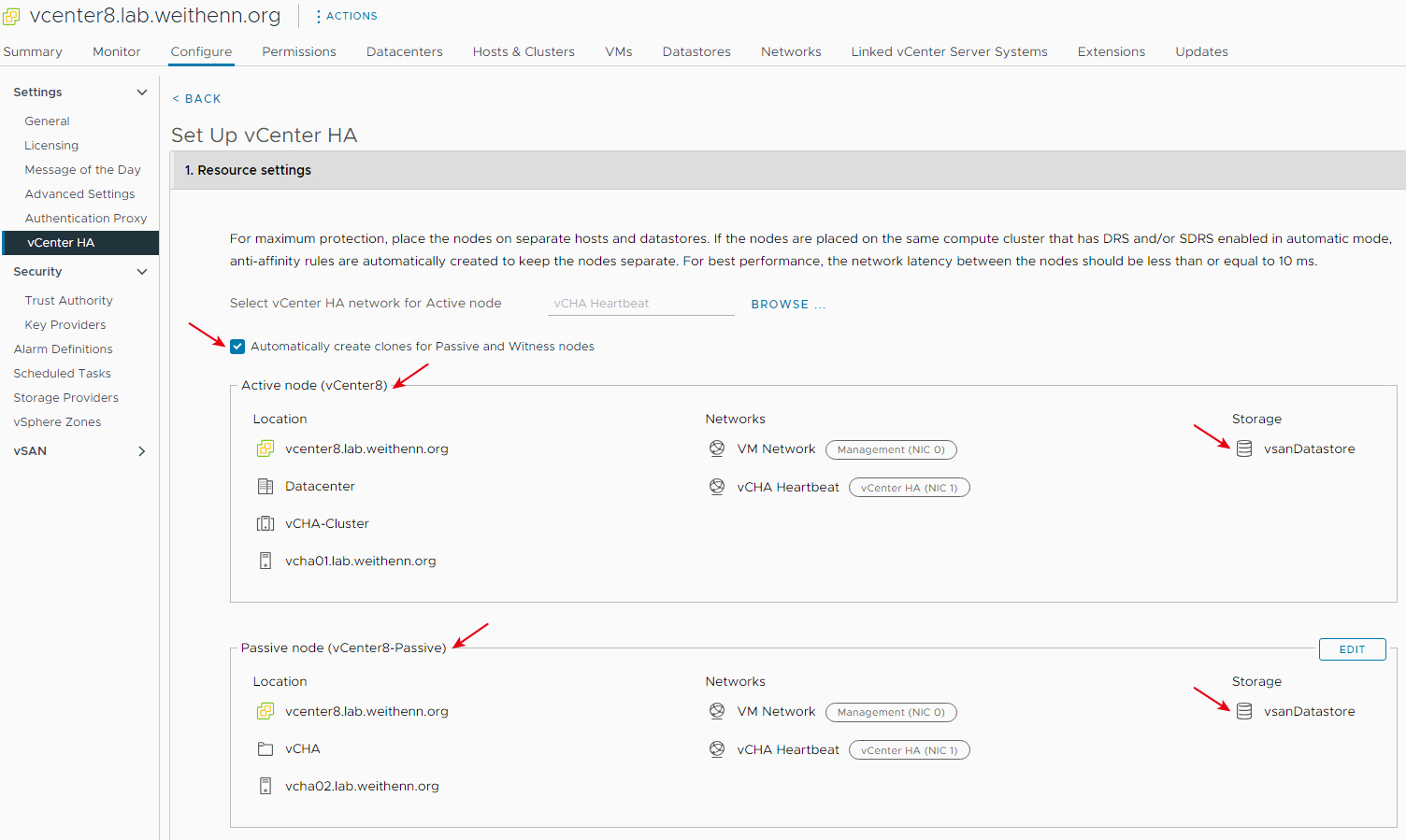
Task: Click the Passive node vcenter8.lab.weithenn.org icon
Action: [265, 711]
